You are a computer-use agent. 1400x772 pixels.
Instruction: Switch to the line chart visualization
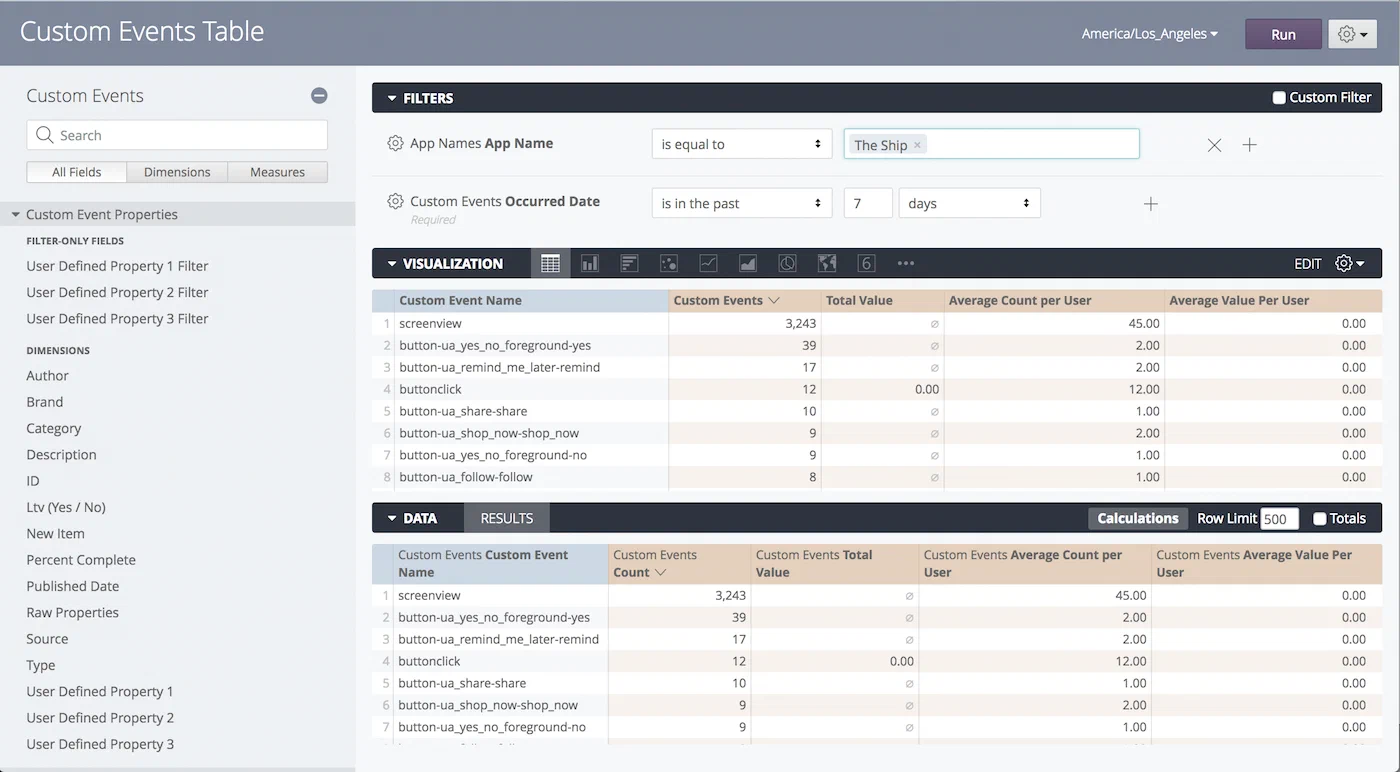pos(708,263)
